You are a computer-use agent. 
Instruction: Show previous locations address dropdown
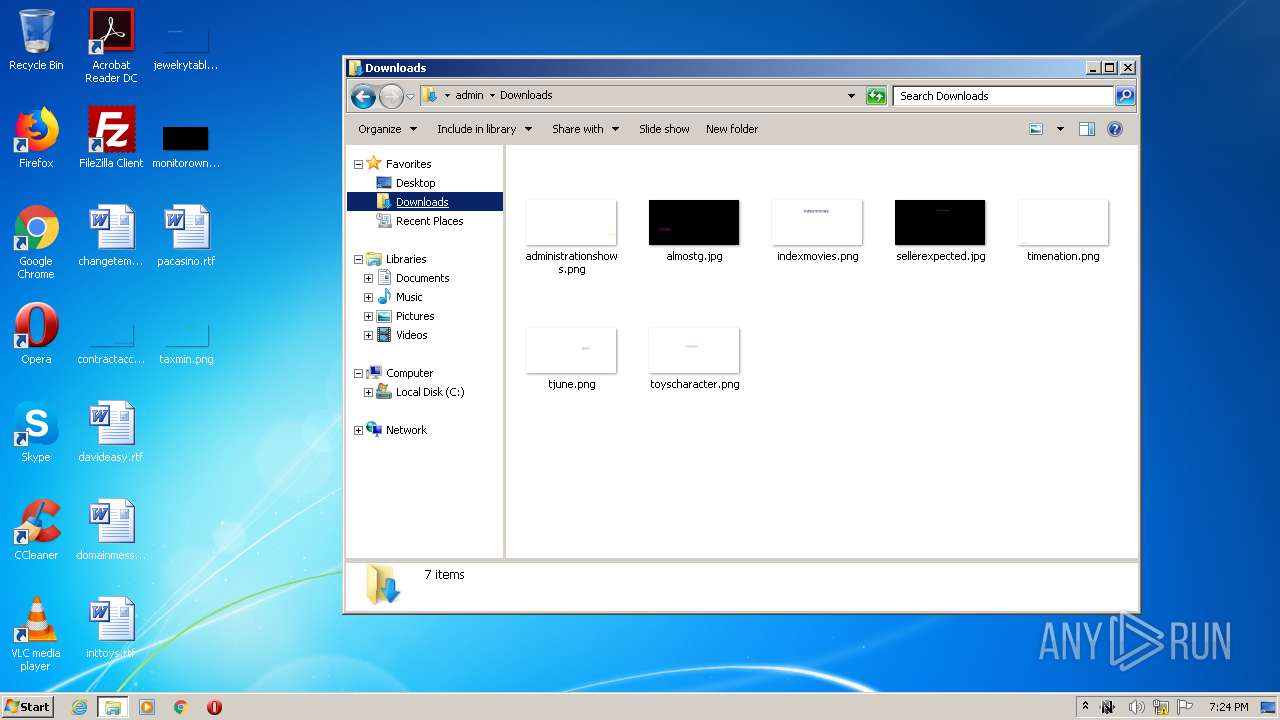click(x=851, y=96)
